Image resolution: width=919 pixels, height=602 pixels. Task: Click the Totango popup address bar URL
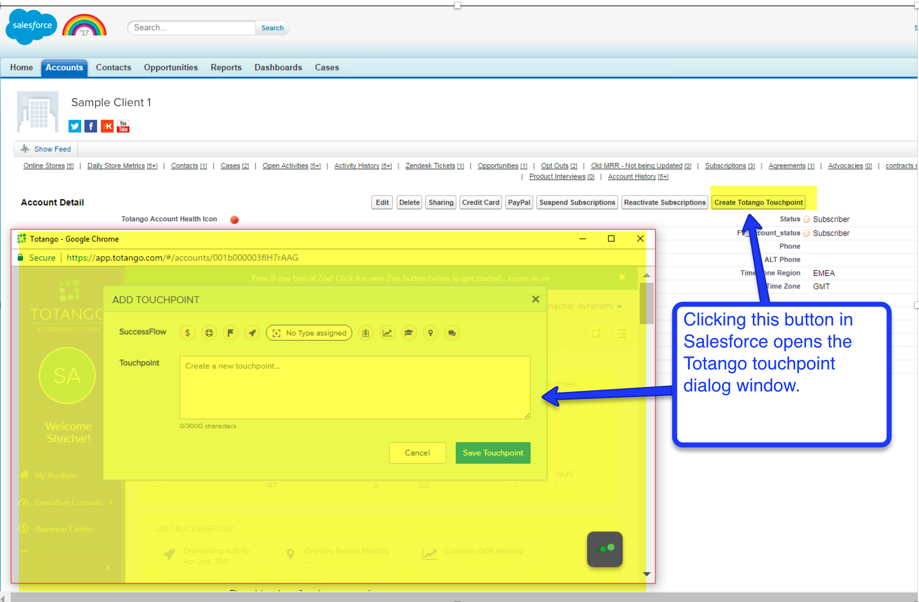[x=182, y=257]
